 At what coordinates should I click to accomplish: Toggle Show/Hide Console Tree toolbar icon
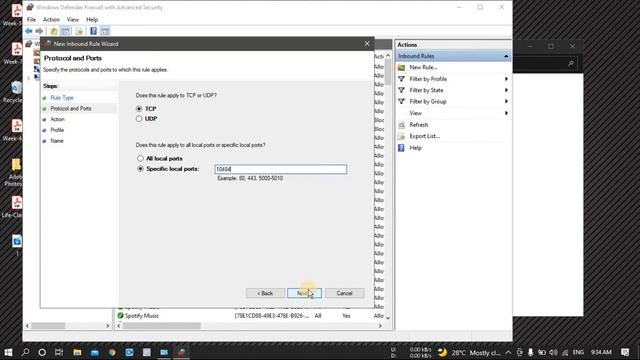(x=65, y=31)
